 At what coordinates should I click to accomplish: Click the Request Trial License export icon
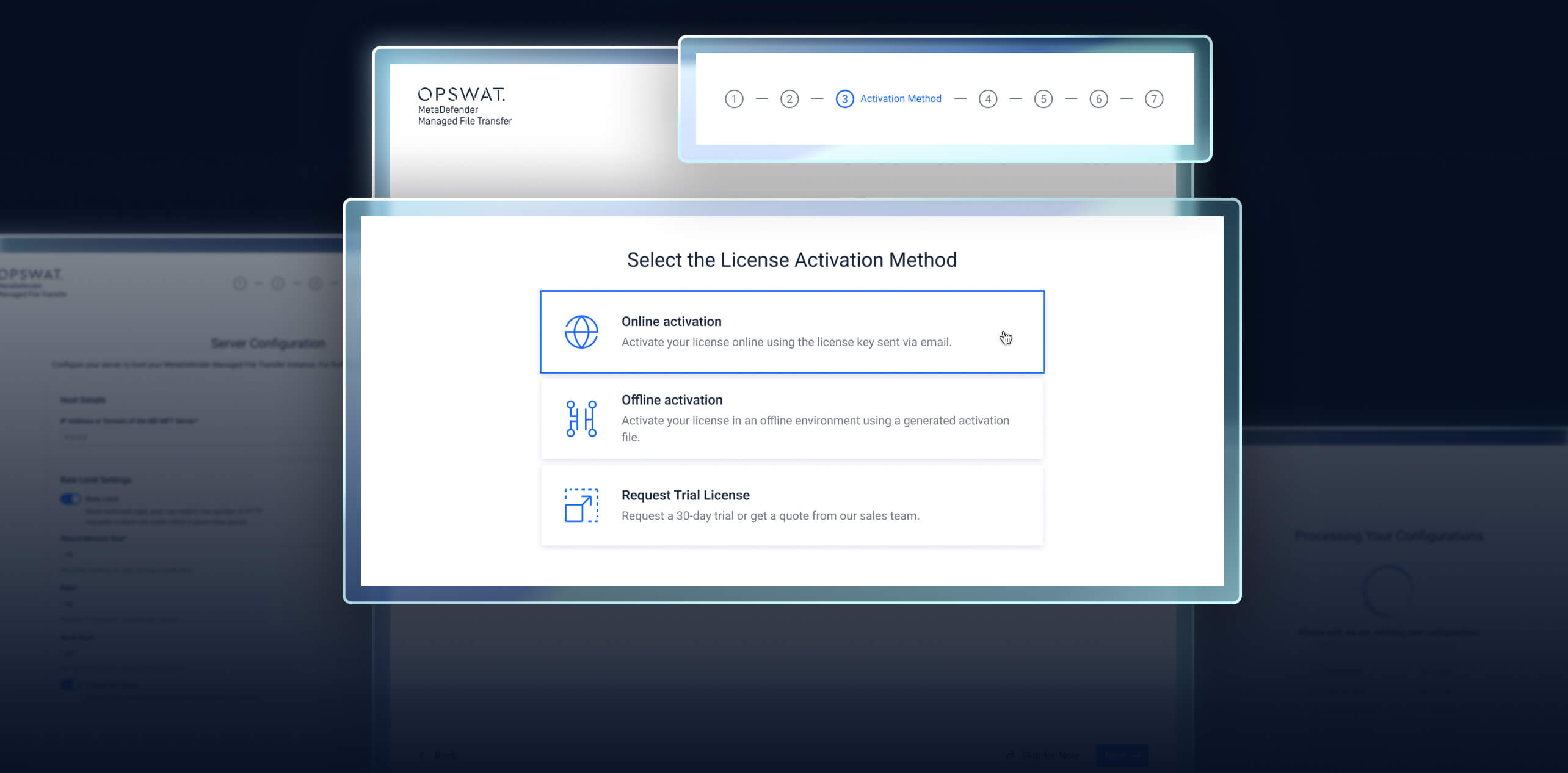pos(581,506)
